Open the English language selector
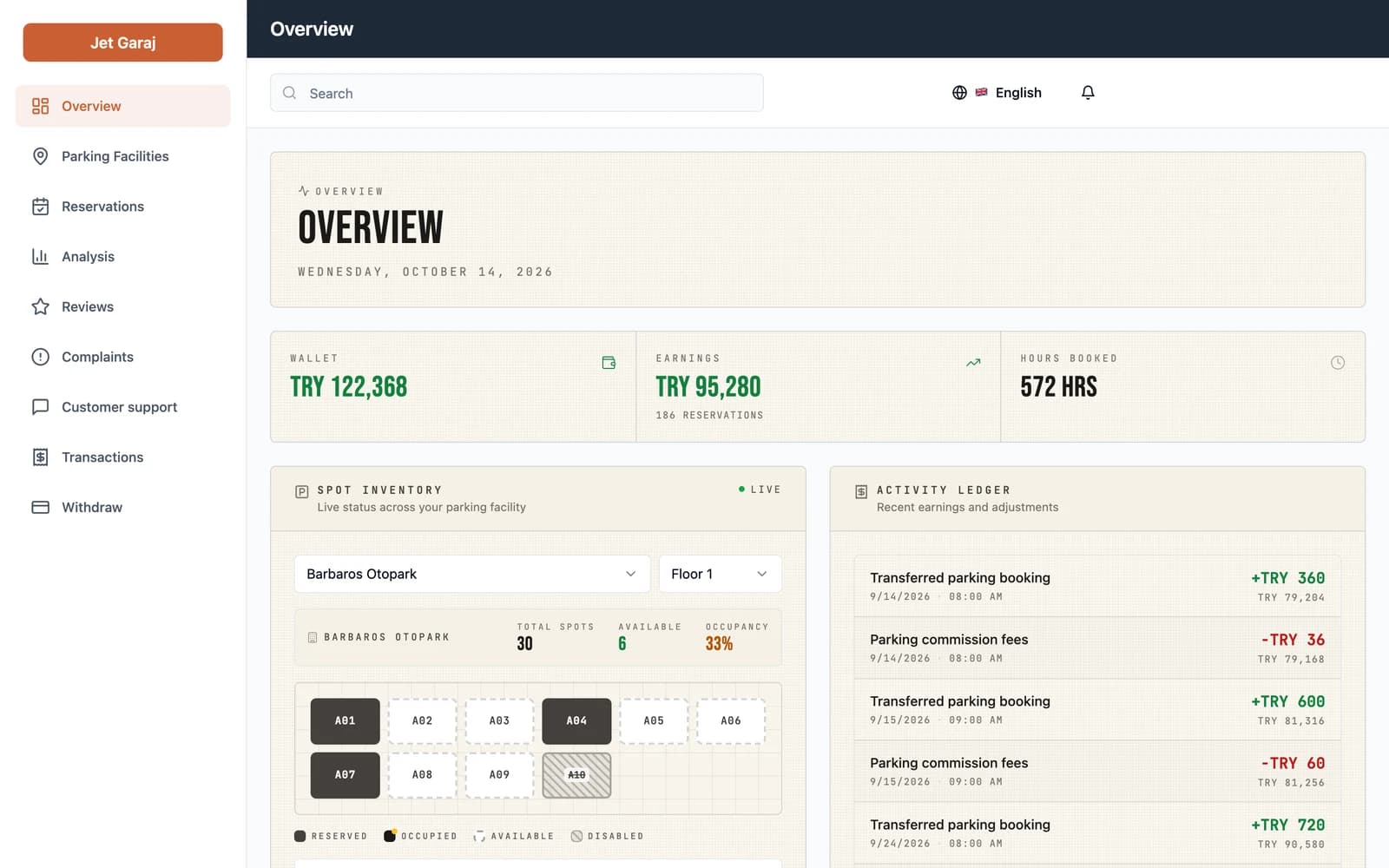The height and width of the screenshot is (868, 1389). (997, 93)
